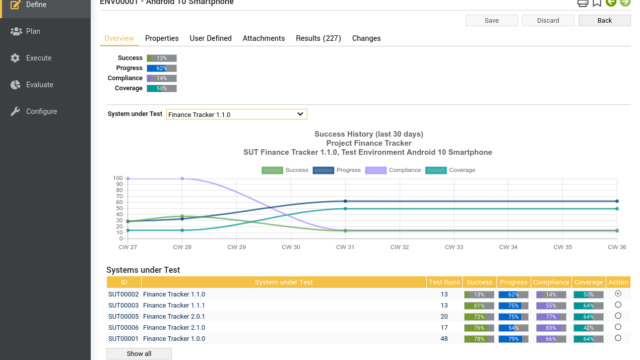
Task: Sort by the Compliance column header
Action: click(x=551, y=282)
